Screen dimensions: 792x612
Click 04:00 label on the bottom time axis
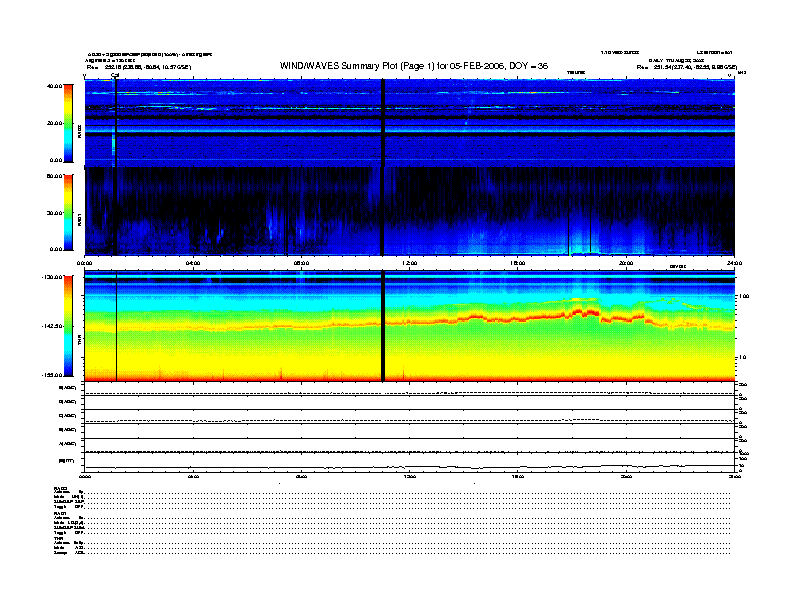pyautogui.click(x=193, y=476)
